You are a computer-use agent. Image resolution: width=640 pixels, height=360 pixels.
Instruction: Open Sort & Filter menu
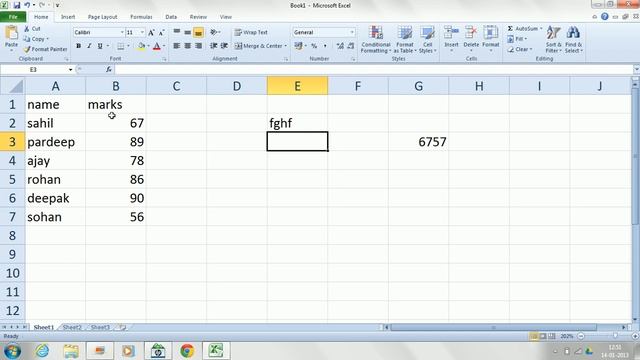tap(553, 40)
